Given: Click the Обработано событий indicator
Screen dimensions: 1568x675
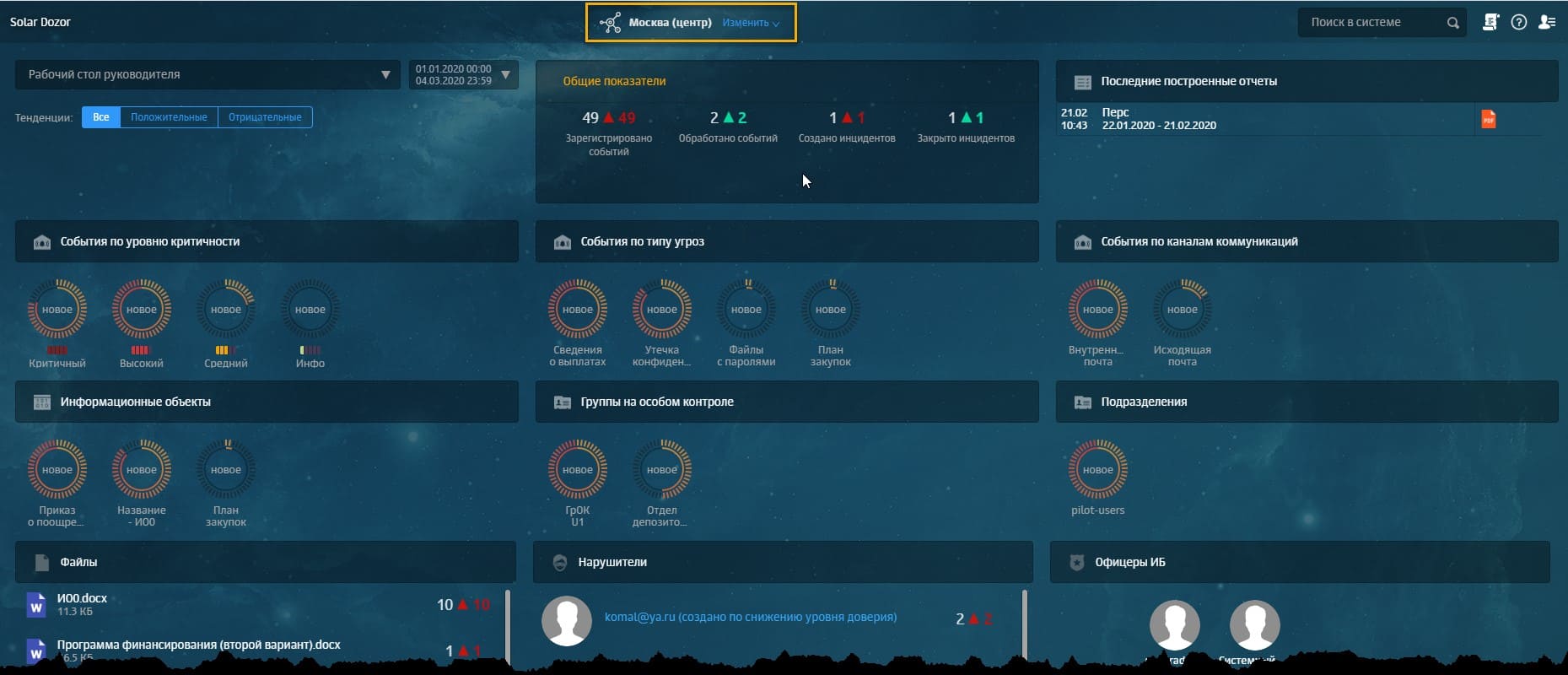Looking at the screenshot, I should [x=728, y=127].
